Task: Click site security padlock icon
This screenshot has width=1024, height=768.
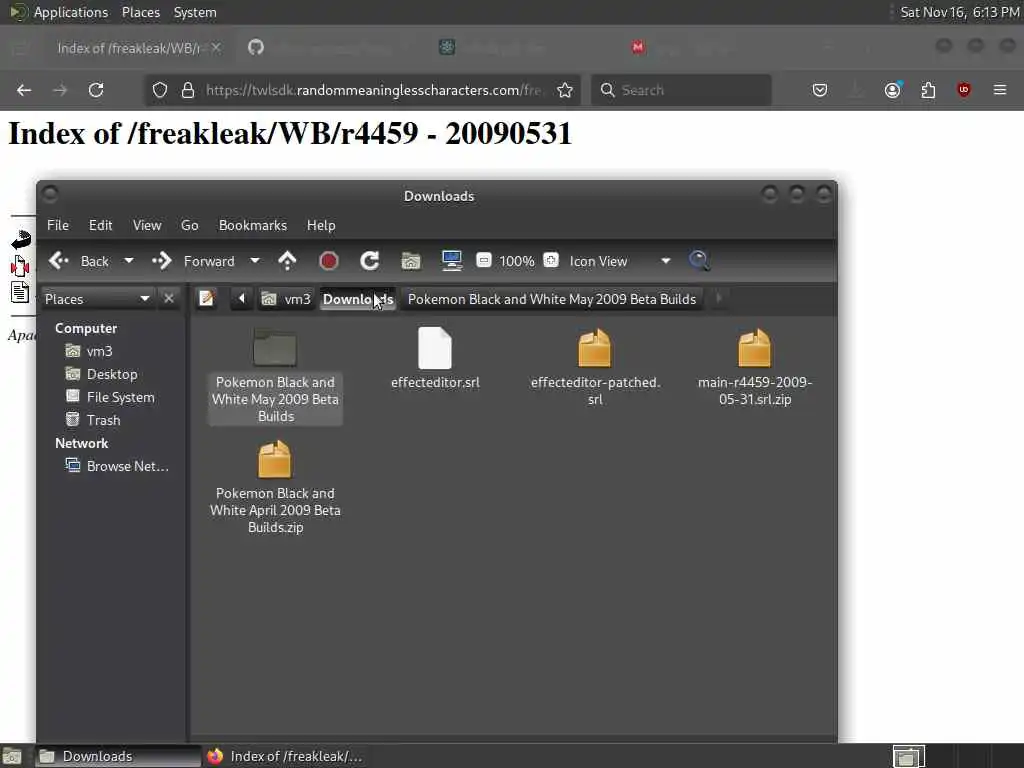Action: 187,90
